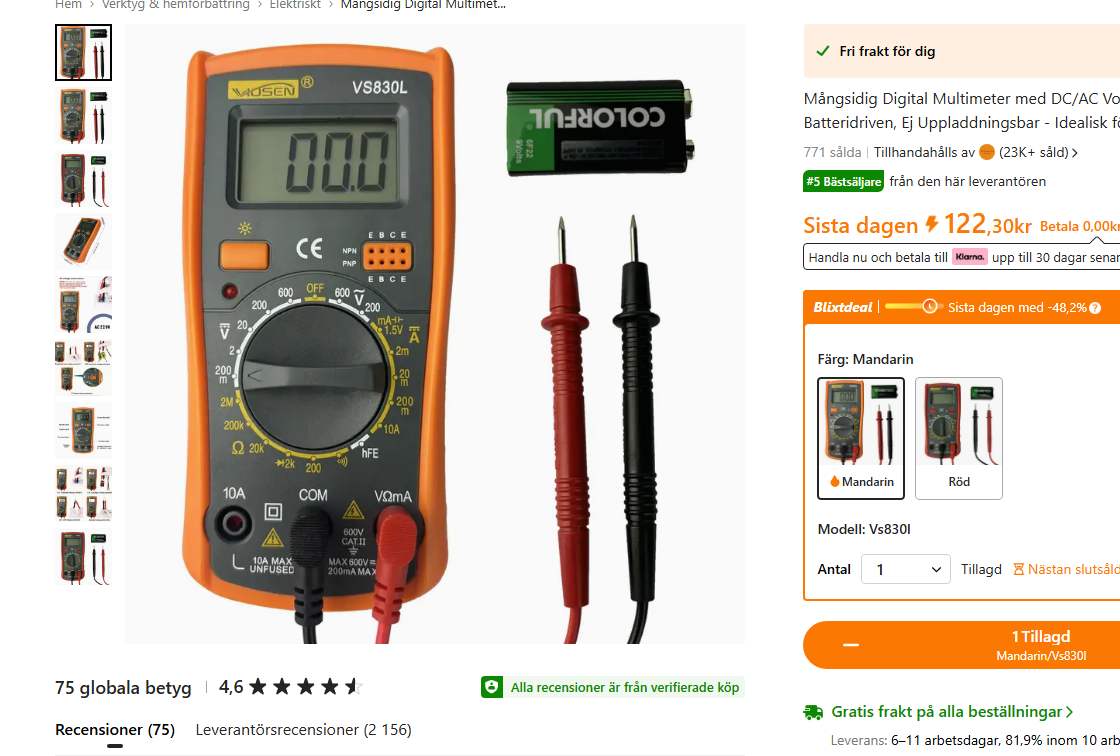This screenshot has width=1120, height=756.
Task: Click the #5 Bästsäljare badge
Action: [844, 181]
